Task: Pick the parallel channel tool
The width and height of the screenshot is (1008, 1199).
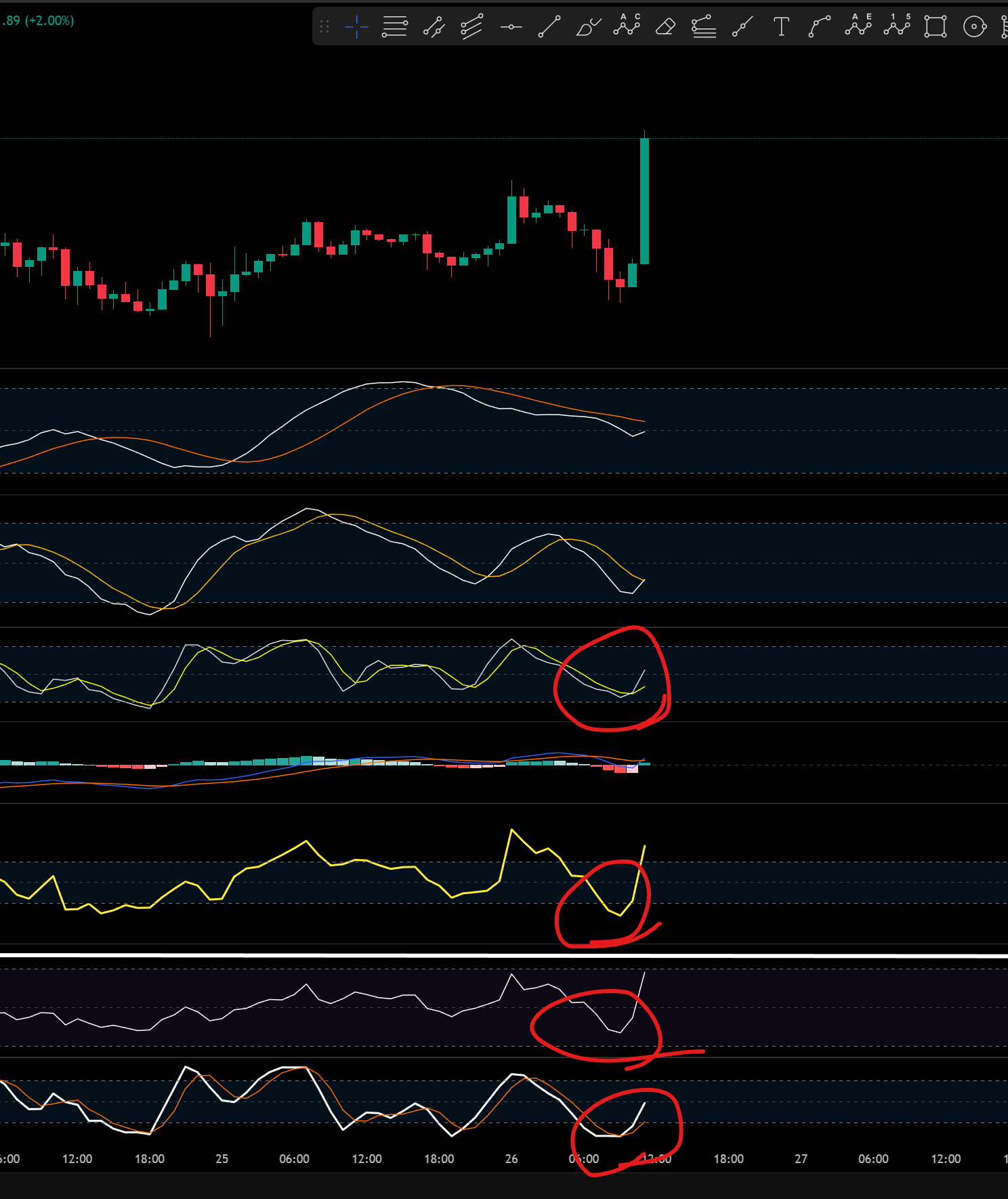Action: [434, 27]
